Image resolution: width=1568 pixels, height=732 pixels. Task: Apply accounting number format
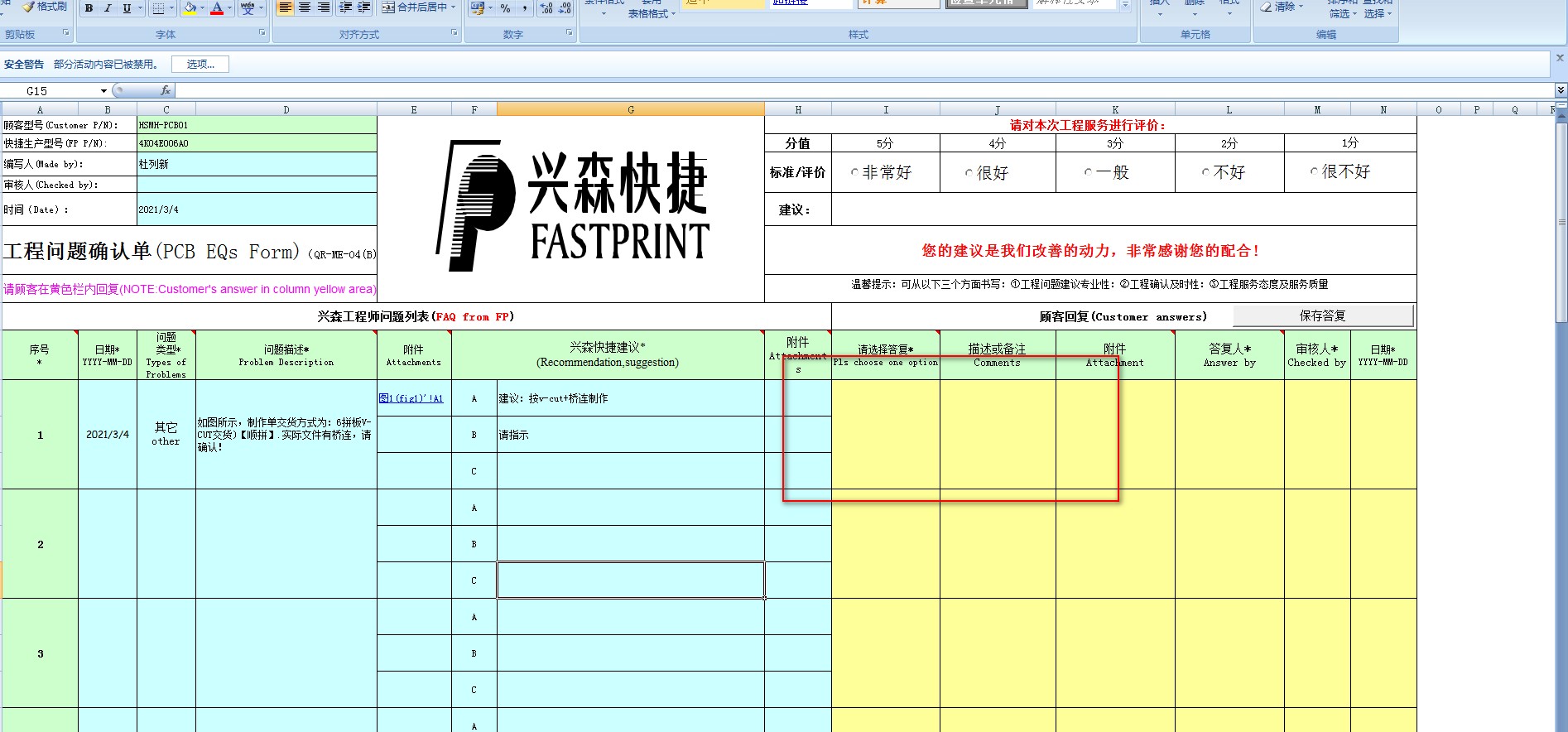point(477,8)
